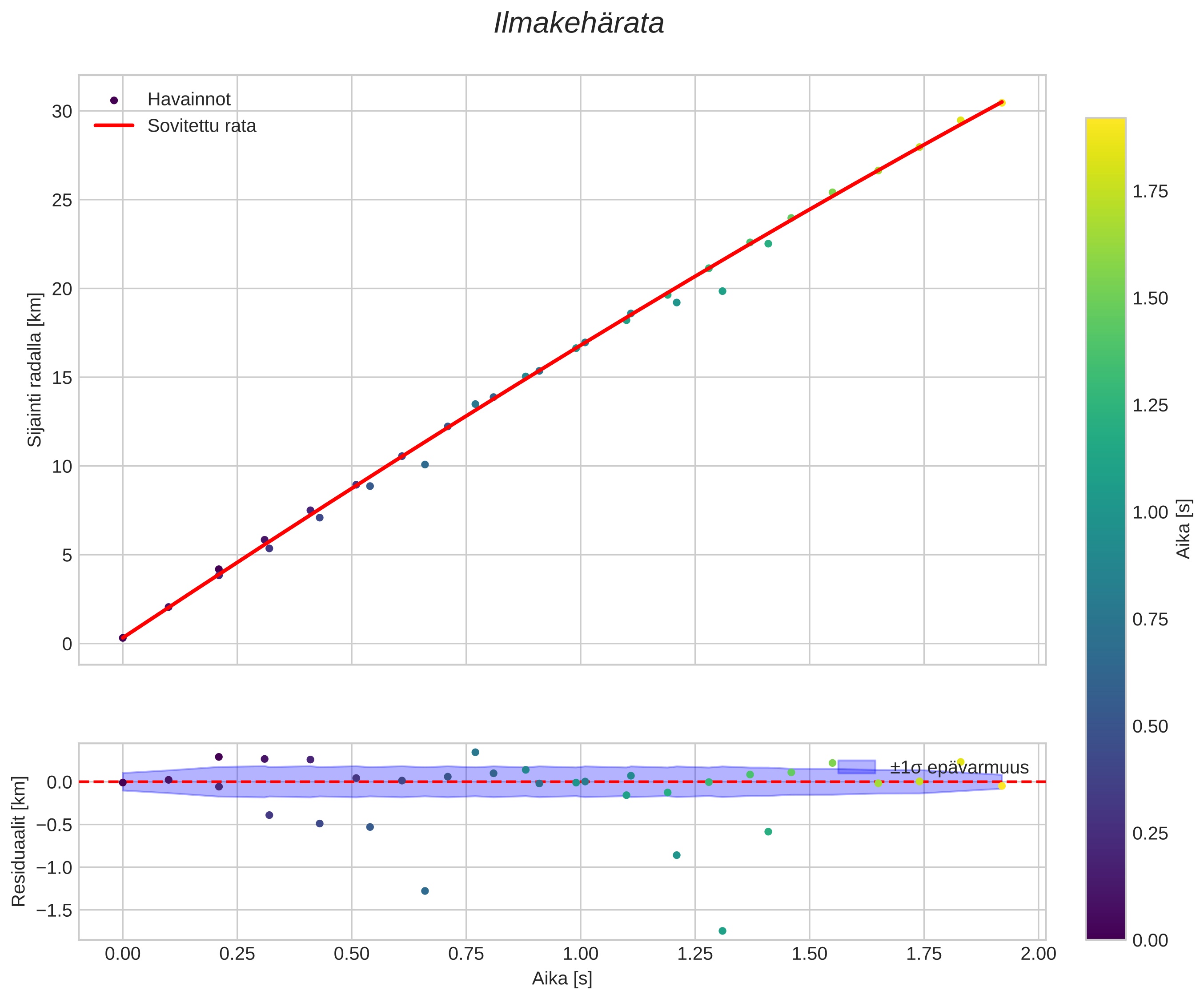Click the last yellow observation at top right
Viewport: 1204px width, 999px height.
coord(1002,103)
